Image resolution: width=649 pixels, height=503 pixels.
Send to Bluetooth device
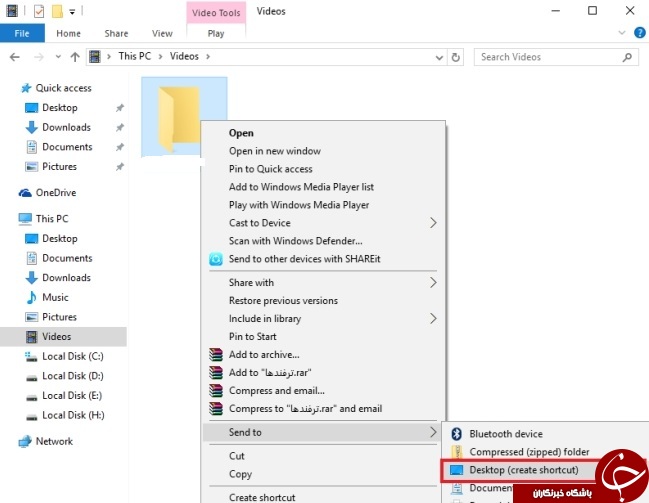[x=506, y=434]
